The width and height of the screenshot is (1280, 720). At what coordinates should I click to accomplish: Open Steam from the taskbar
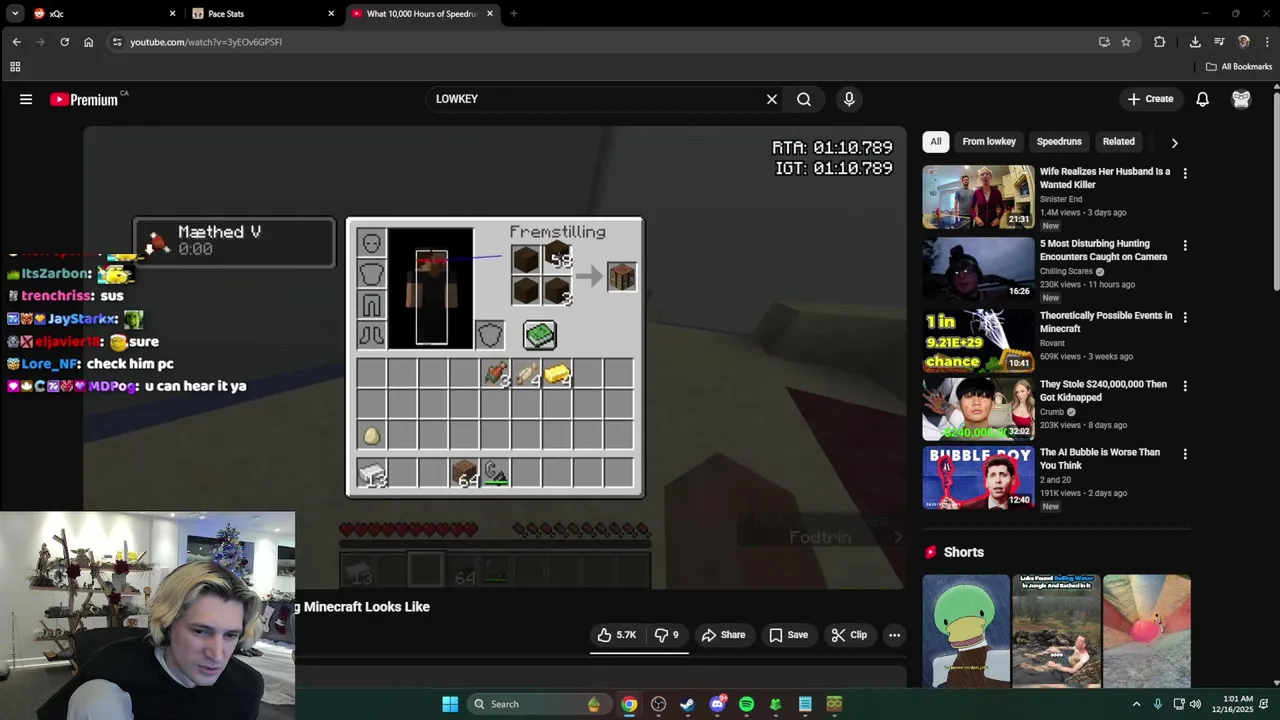click(687, 704)
